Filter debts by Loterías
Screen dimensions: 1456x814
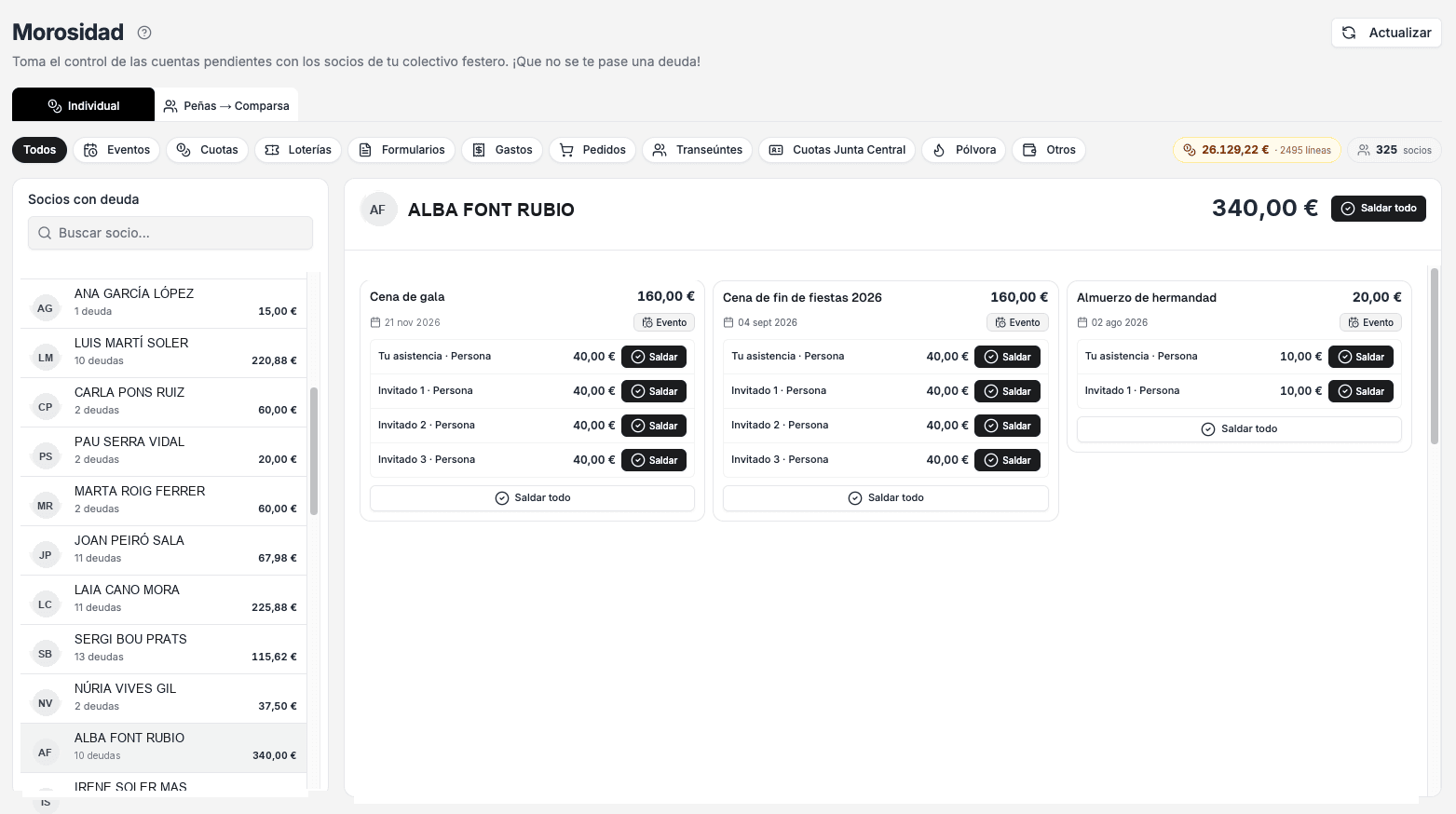pyautogui.click(x=298, y=150)
